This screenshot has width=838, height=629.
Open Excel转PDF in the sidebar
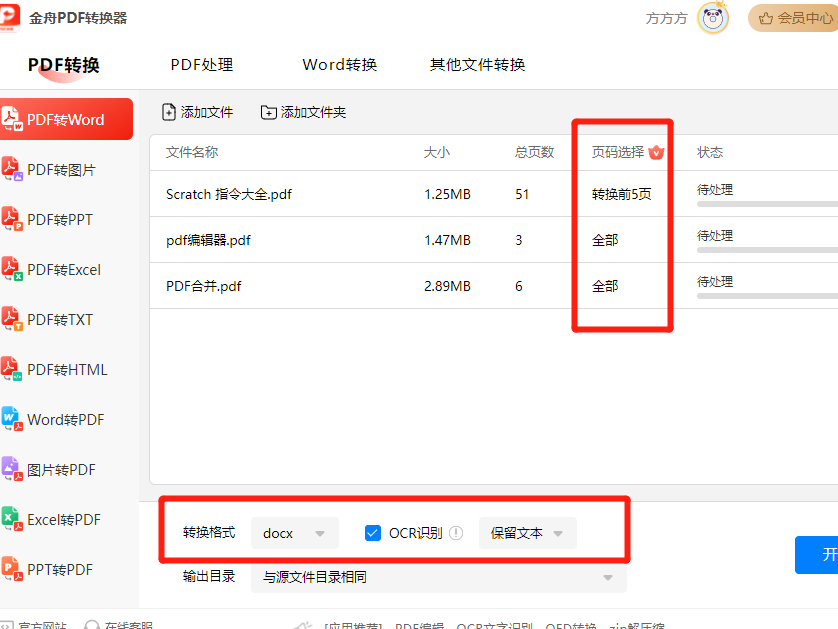(x=64, y=519)
